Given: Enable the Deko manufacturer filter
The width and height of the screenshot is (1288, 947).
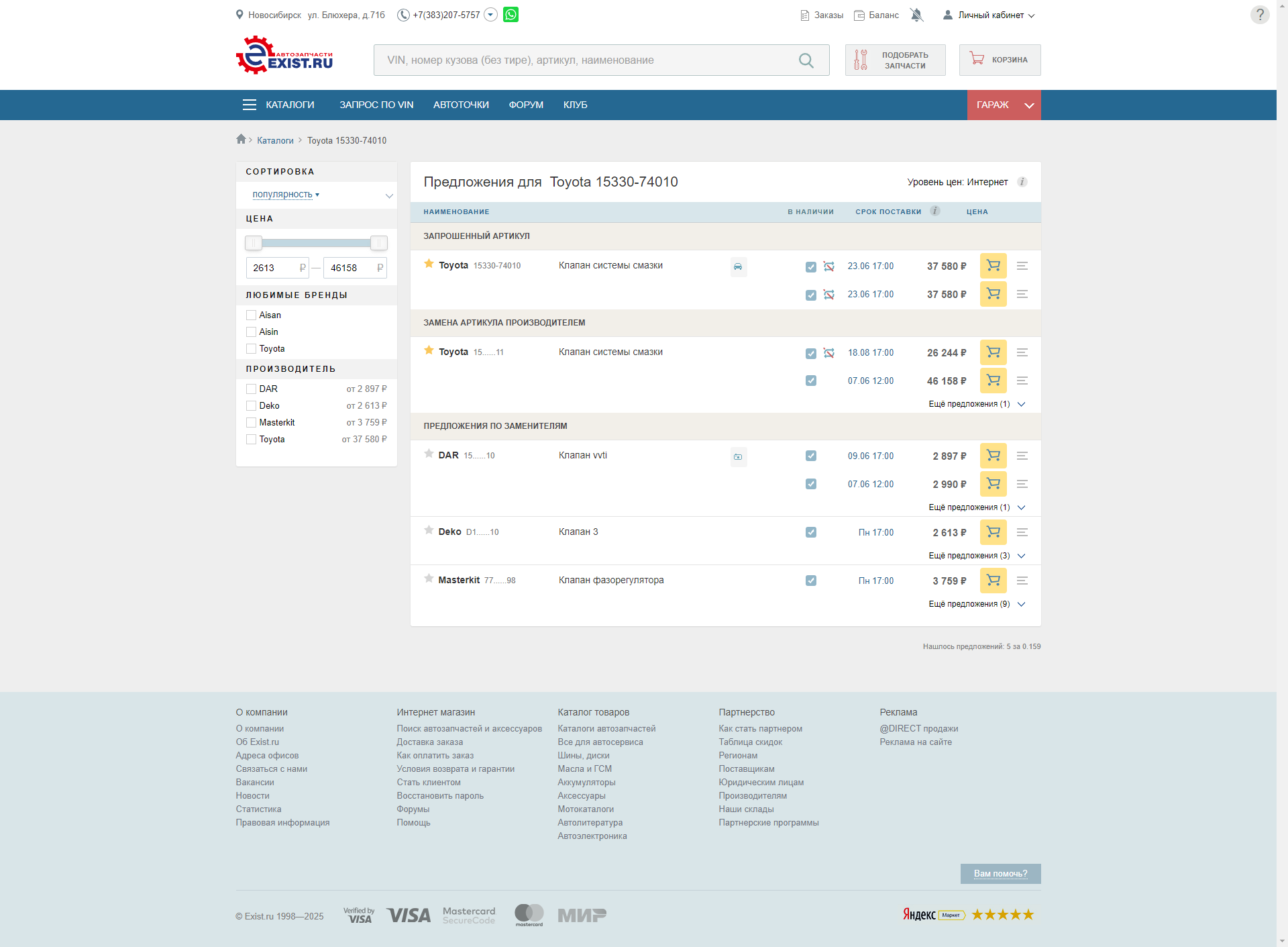Looking at the screenshot, I should 251,405.
